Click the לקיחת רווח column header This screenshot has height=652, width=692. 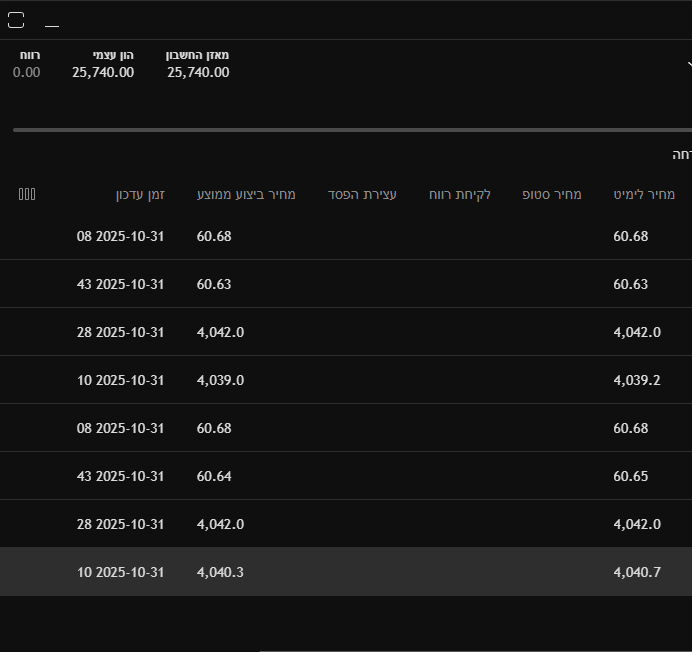(459, 194)
